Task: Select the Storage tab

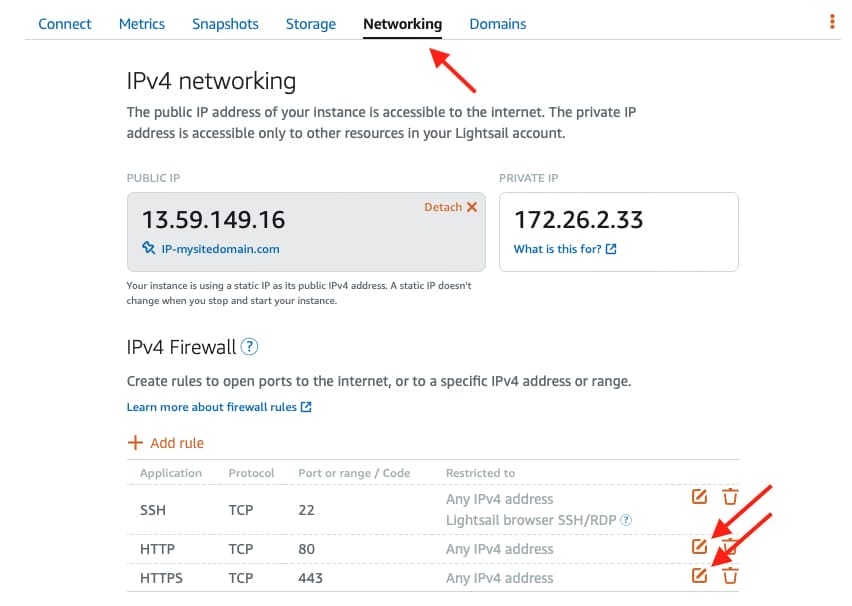Action: click(311, 24)
